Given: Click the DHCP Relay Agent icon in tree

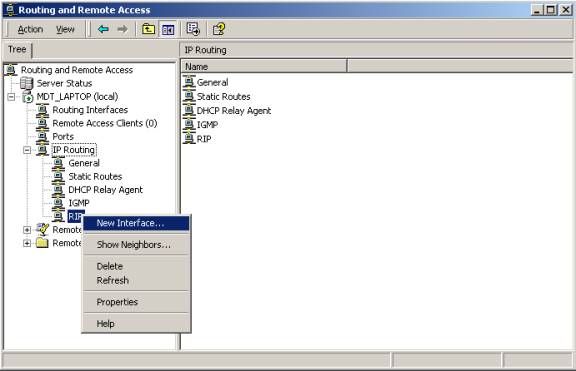Looking at the screenshot, I should pyautogui.click(x=58, y=190).
